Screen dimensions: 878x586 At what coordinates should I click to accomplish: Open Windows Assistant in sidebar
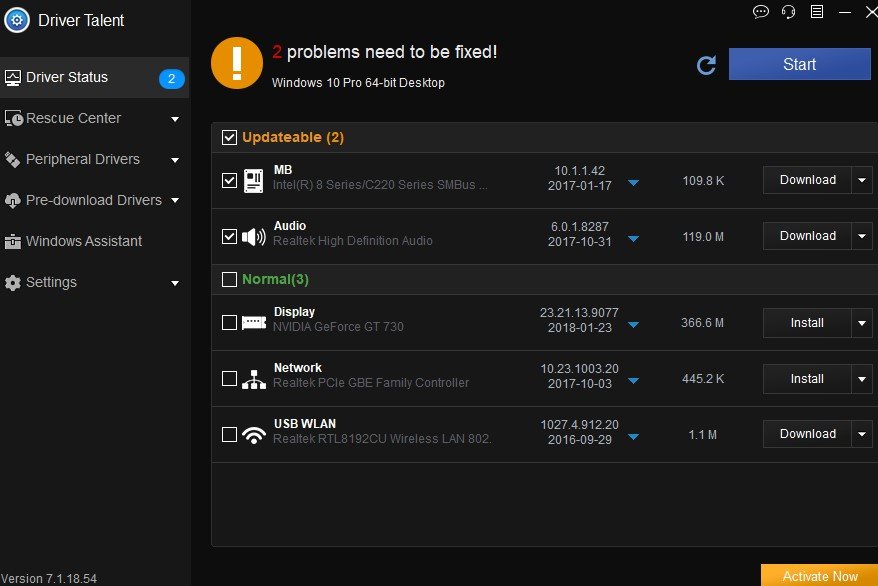pyautogui.click(x=94, y=242)
